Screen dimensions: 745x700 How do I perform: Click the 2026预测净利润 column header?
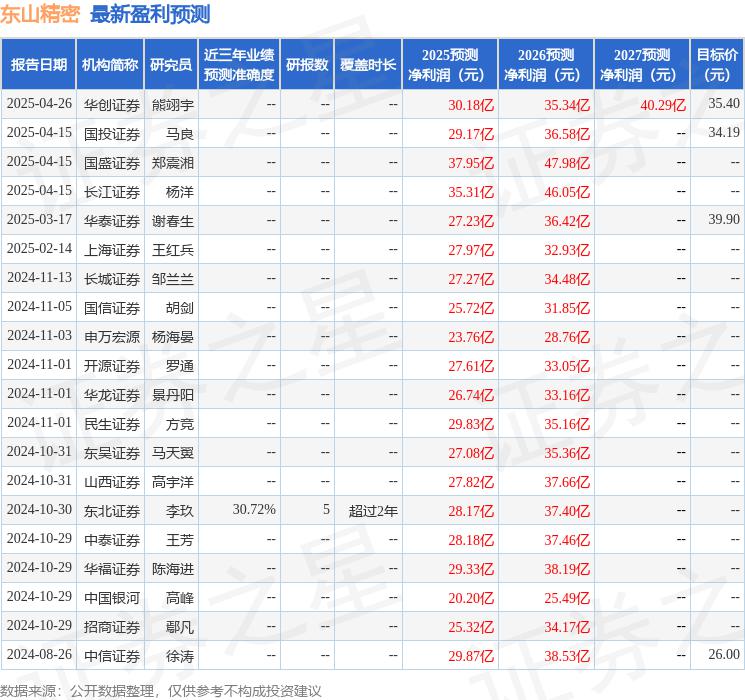click(546, 65)
